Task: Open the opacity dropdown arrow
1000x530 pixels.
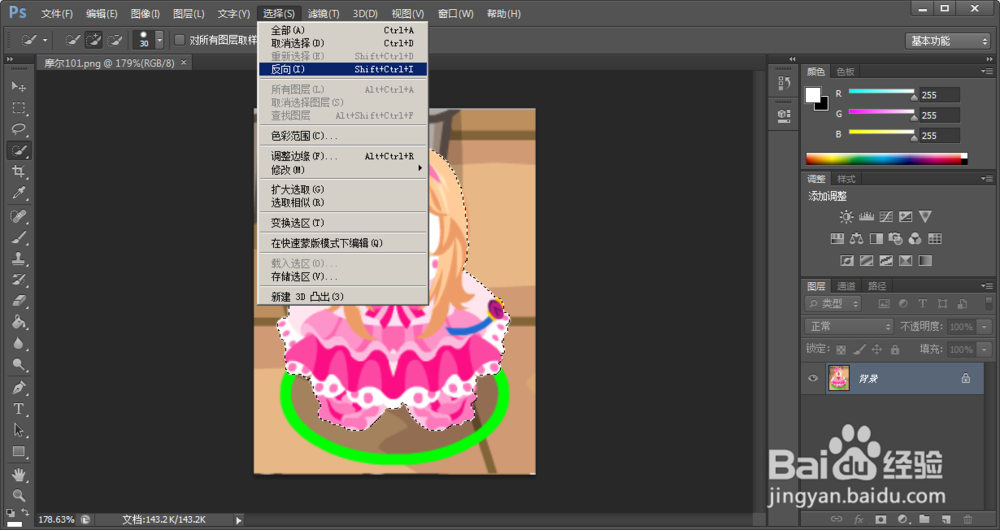Action: (985, 327)
